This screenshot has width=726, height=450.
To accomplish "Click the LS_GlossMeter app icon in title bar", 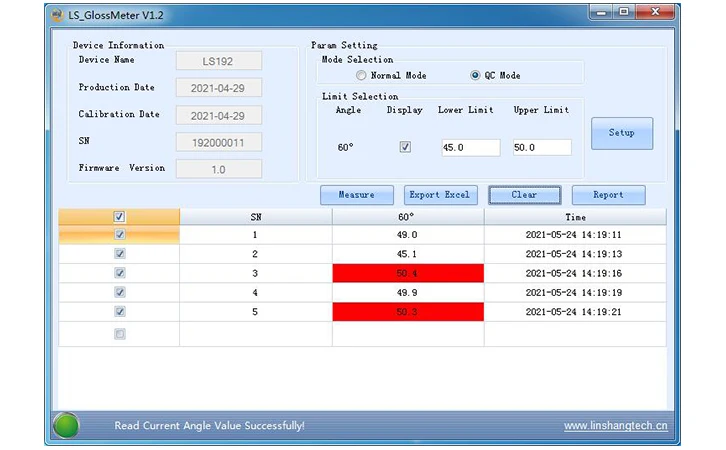I will (57, 15).
